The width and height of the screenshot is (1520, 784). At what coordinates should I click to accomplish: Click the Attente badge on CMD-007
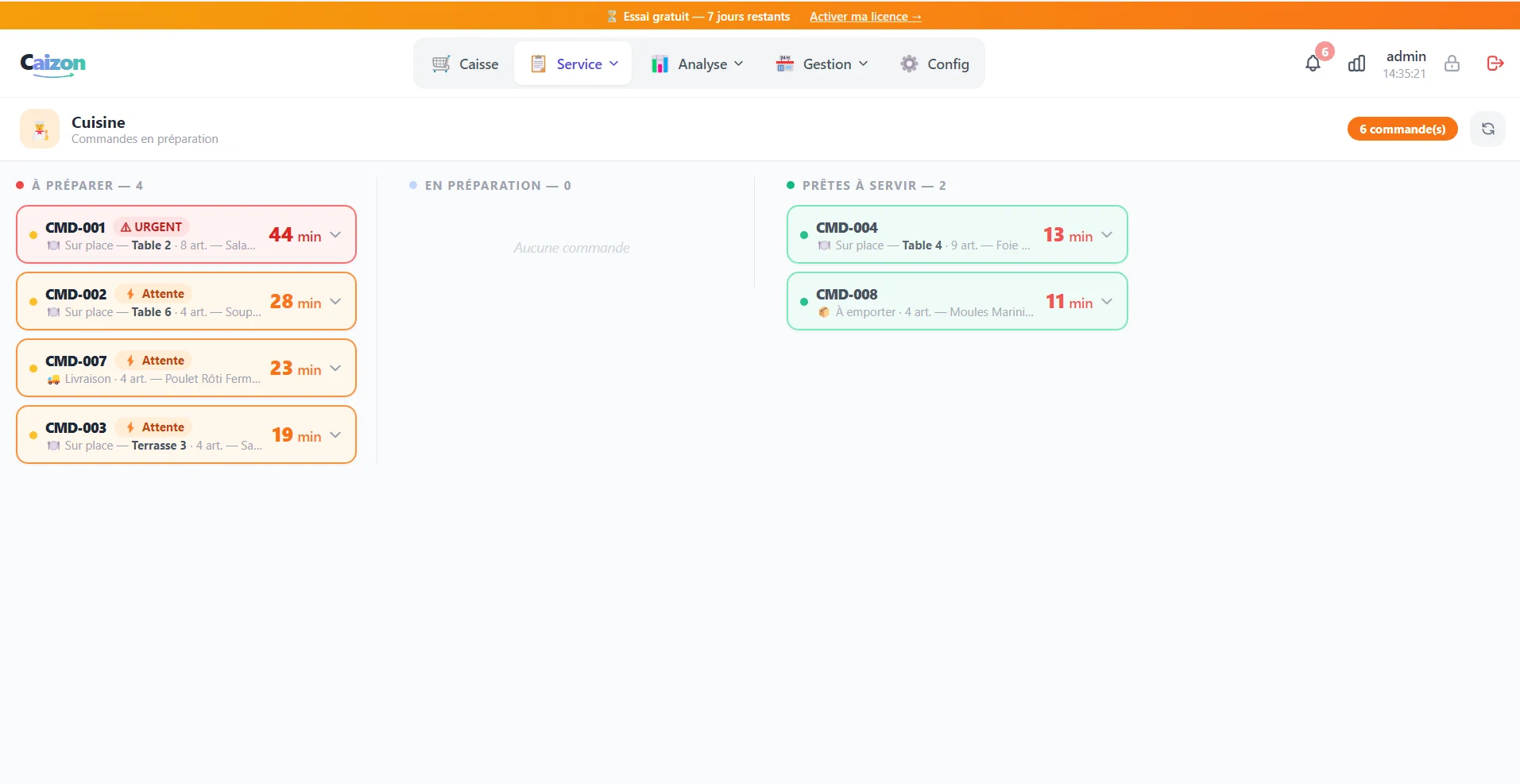pos(154,361)
